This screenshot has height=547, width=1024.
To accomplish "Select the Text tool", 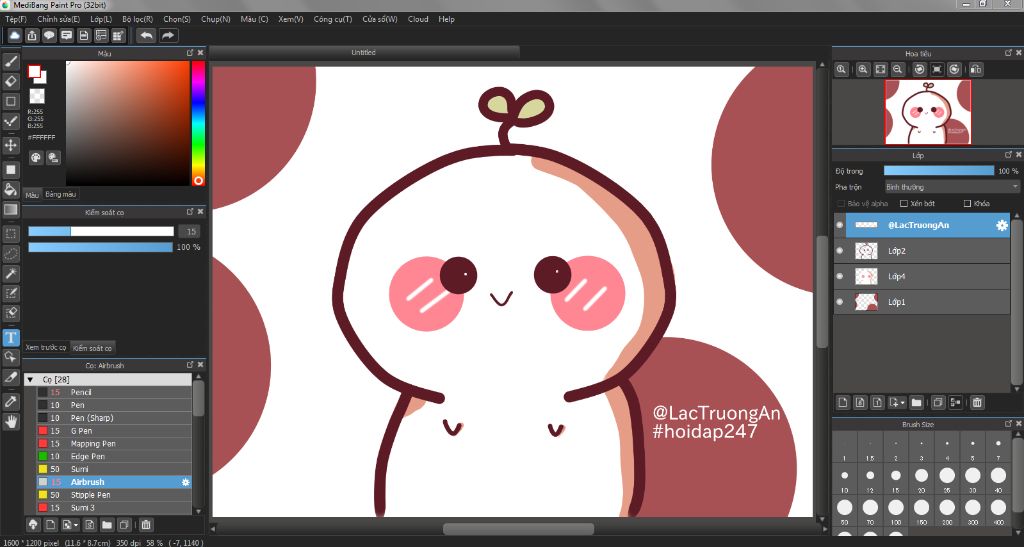I will [x=10, y=337].
